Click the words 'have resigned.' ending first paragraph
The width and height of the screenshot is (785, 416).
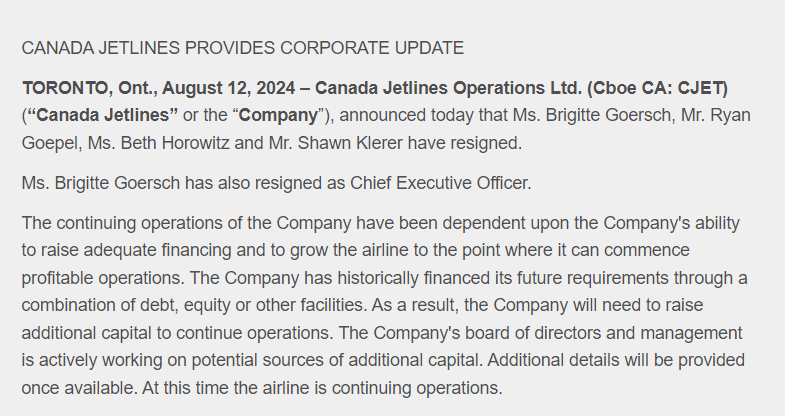[x=465, y=143]
